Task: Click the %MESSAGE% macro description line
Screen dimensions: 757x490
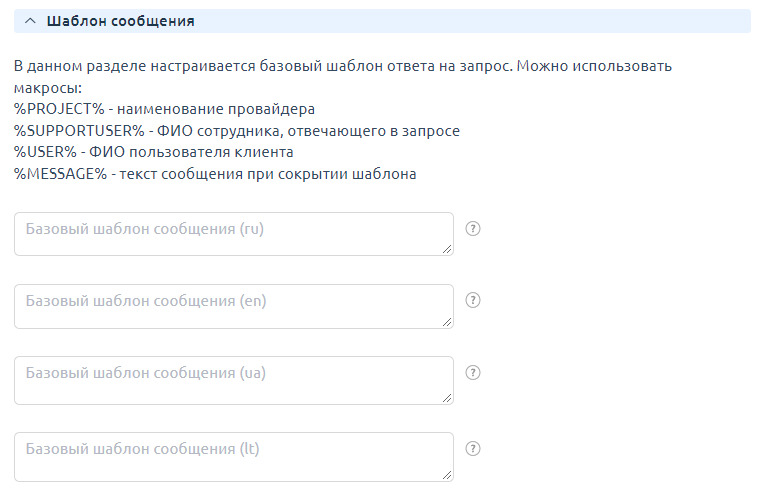Action: pyautogui.click(x=215, y=174)
